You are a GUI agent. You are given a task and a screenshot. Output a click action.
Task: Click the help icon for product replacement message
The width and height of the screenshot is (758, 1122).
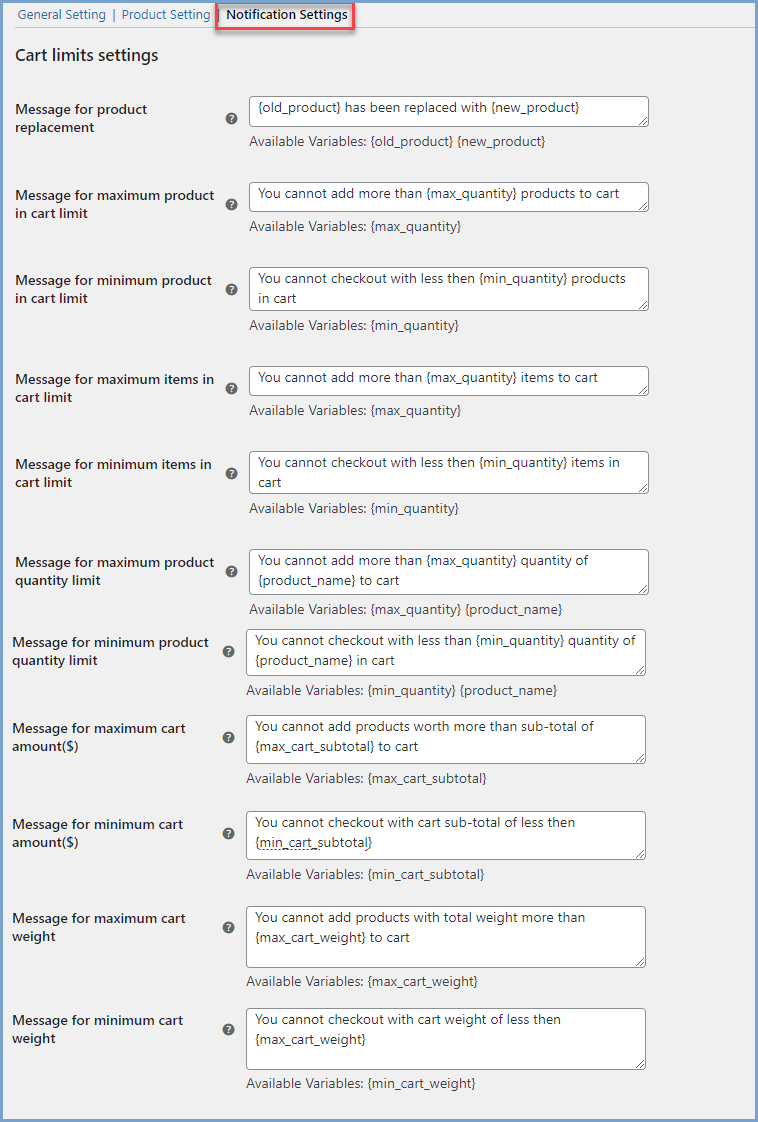[231, 118]
